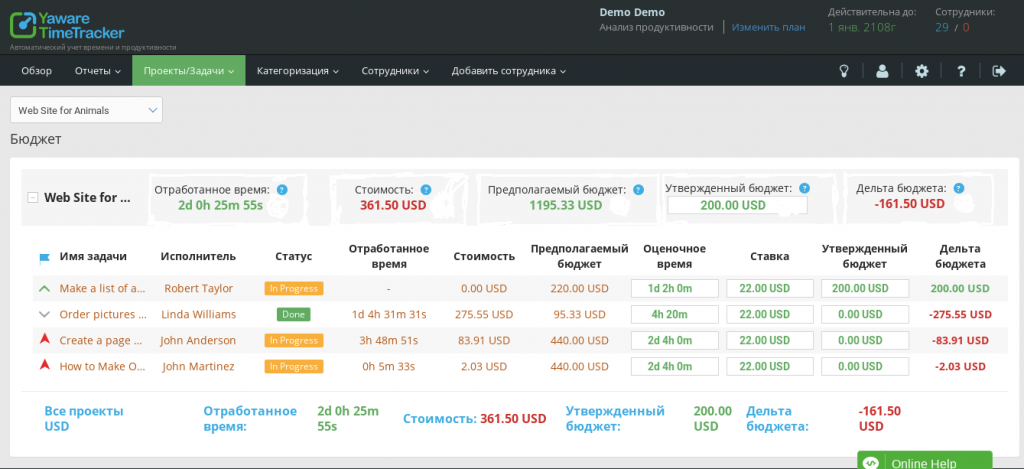The height and width of the screenshot is (469, 1024).
Task: Open task Make a list of a...
Action: tap(103, 288)
